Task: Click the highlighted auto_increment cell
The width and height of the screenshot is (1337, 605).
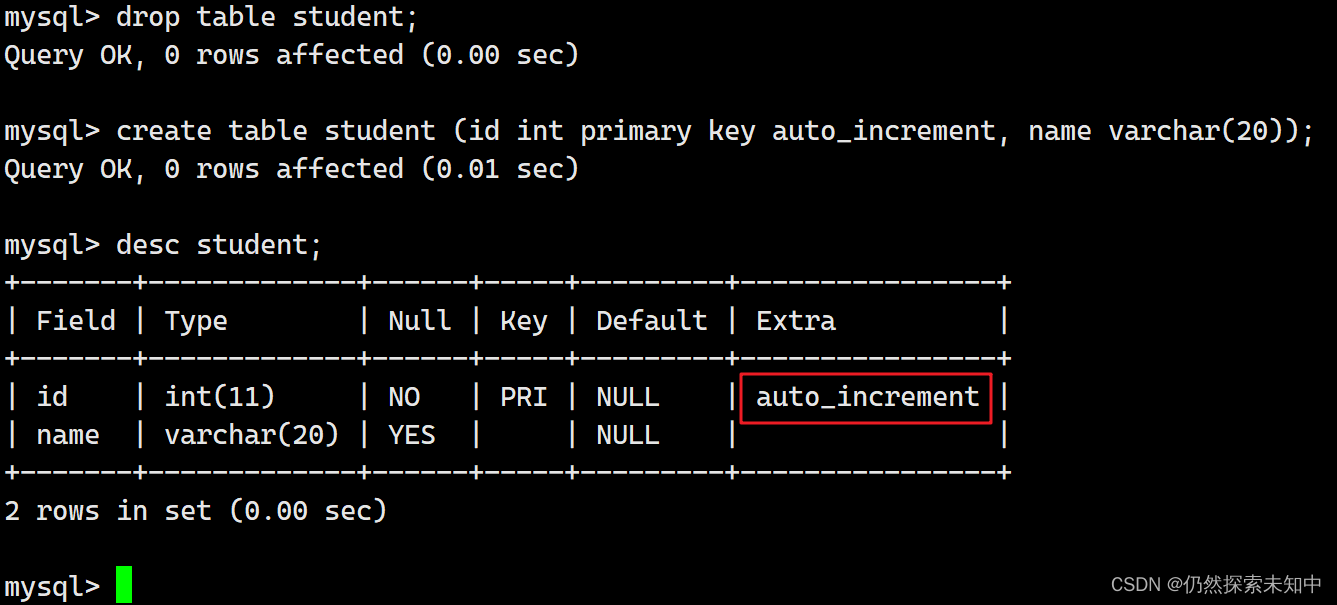Action: (867, 397)
